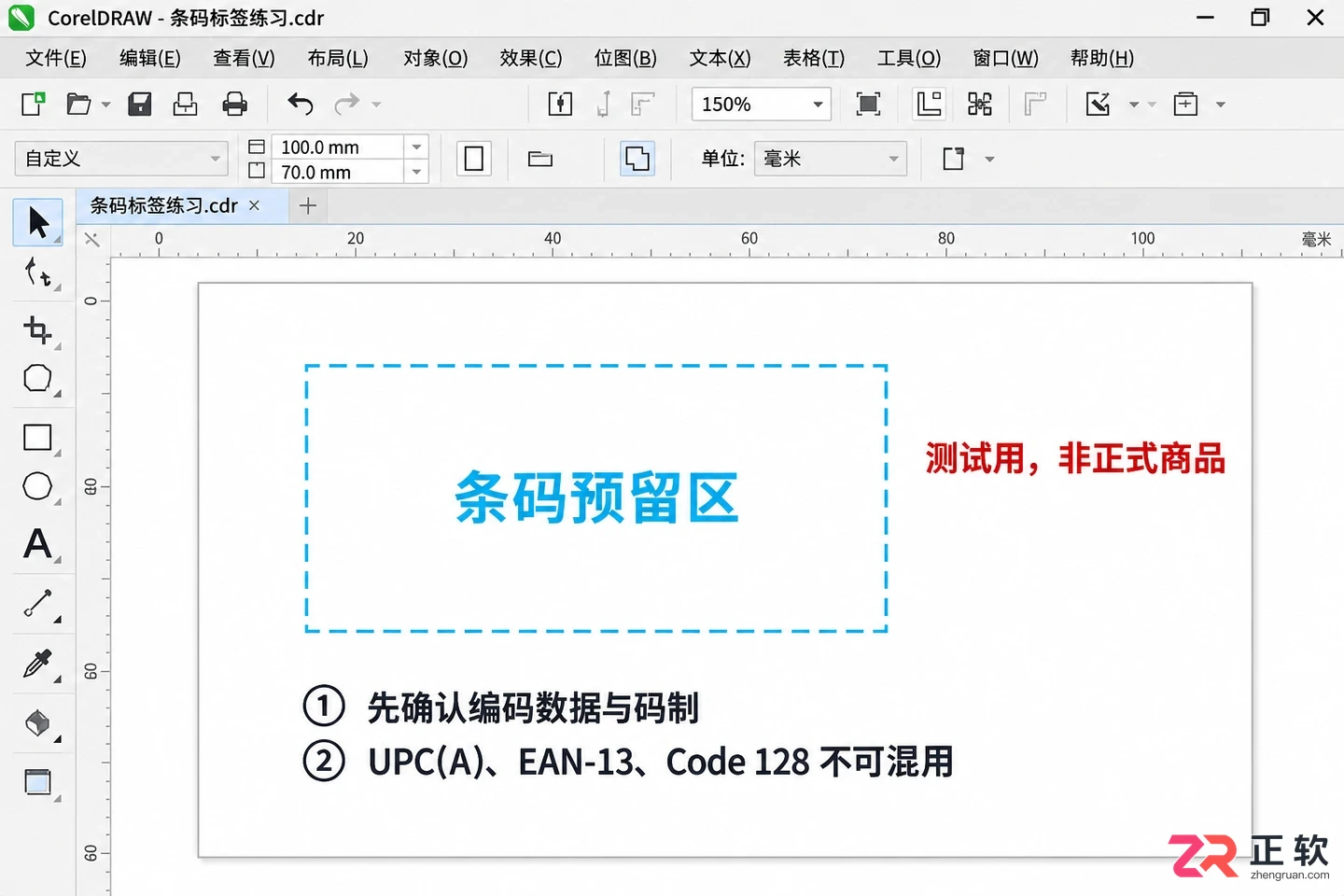Select the red 测试用，非正式商品 text
The height and width of the screenshot is (896, 1344).
(x=1075, y=458)
